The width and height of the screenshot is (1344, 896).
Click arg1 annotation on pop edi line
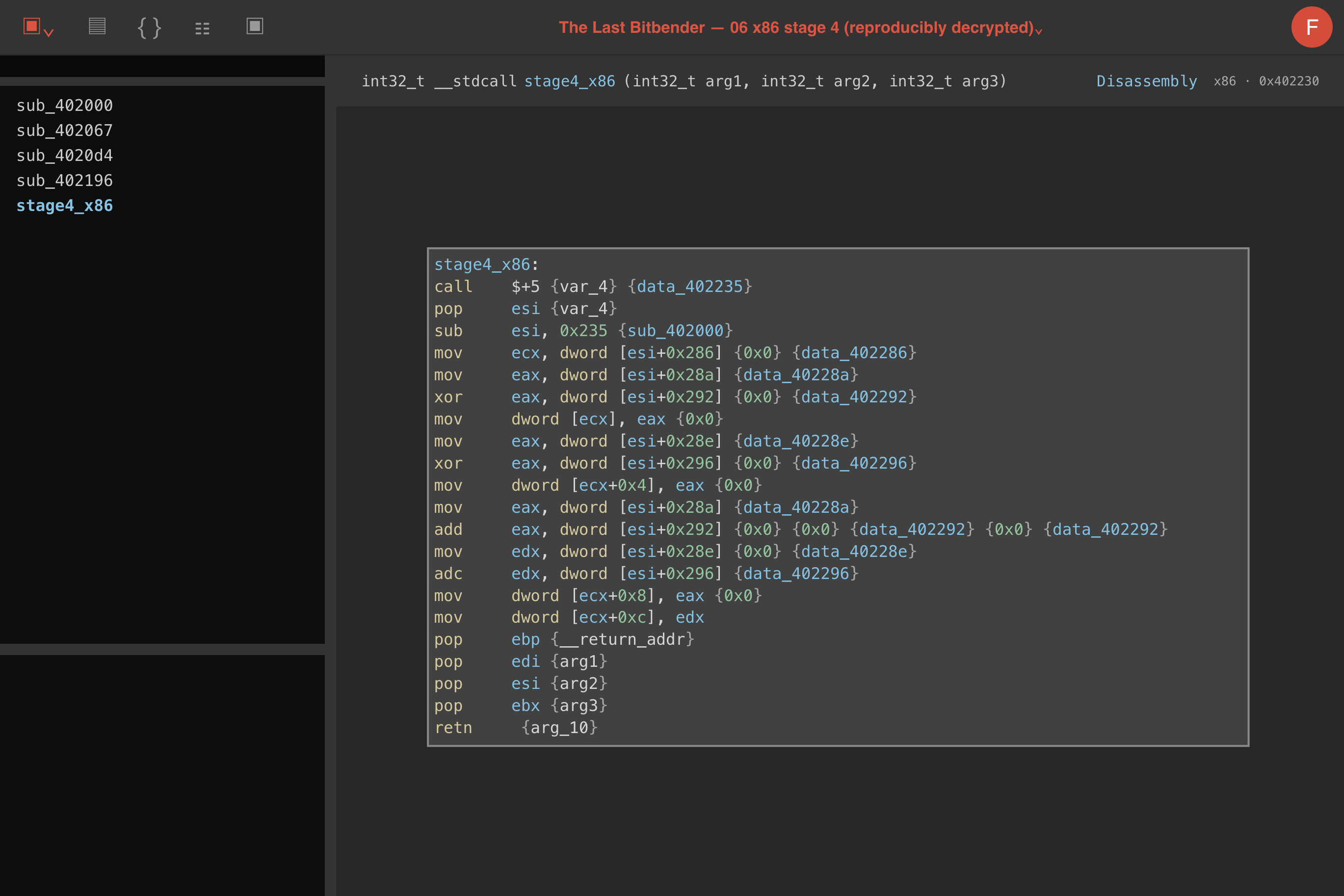pos(579,661)
